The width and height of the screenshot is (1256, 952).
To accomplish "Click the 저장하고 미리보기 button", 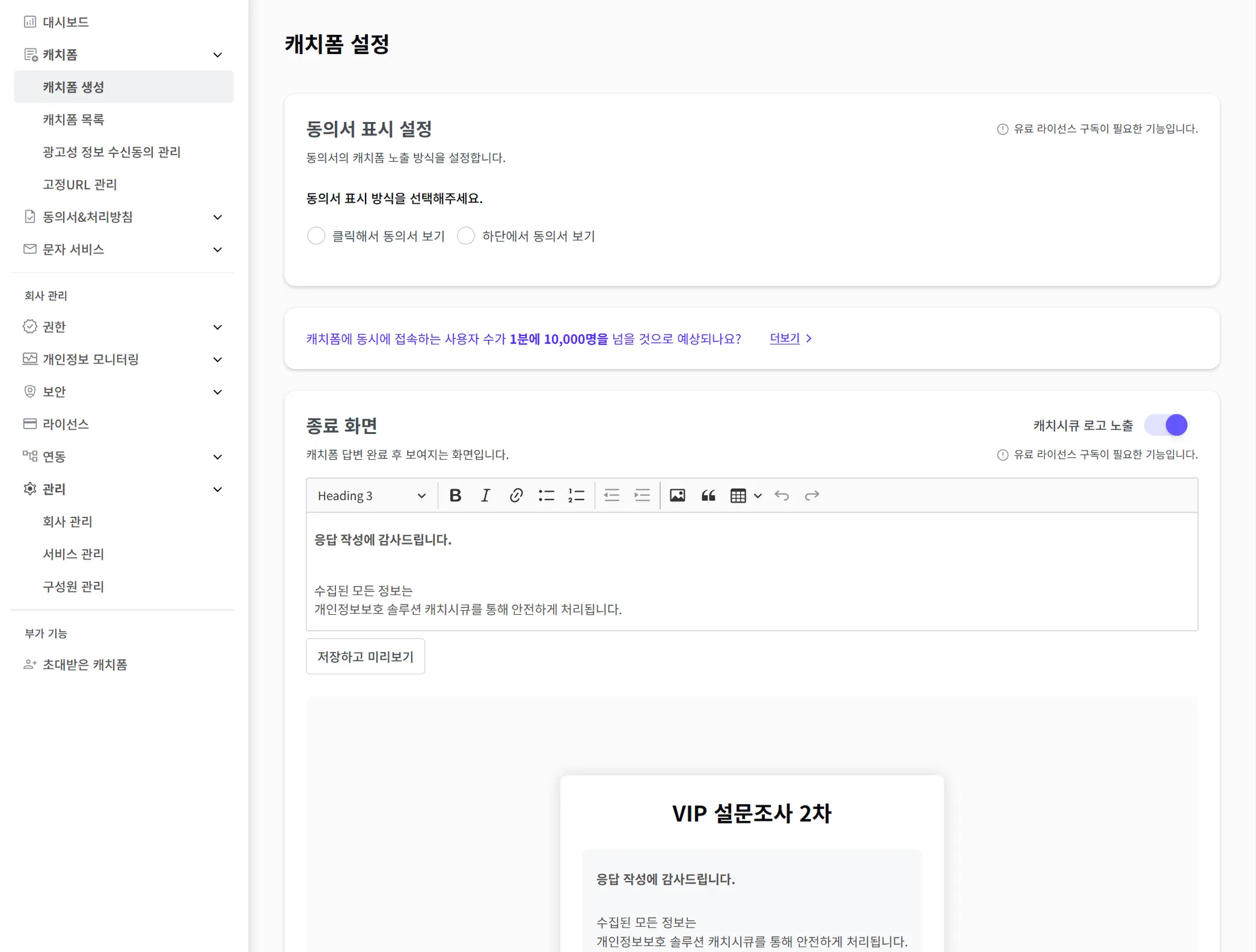I will tap(365, 657).
